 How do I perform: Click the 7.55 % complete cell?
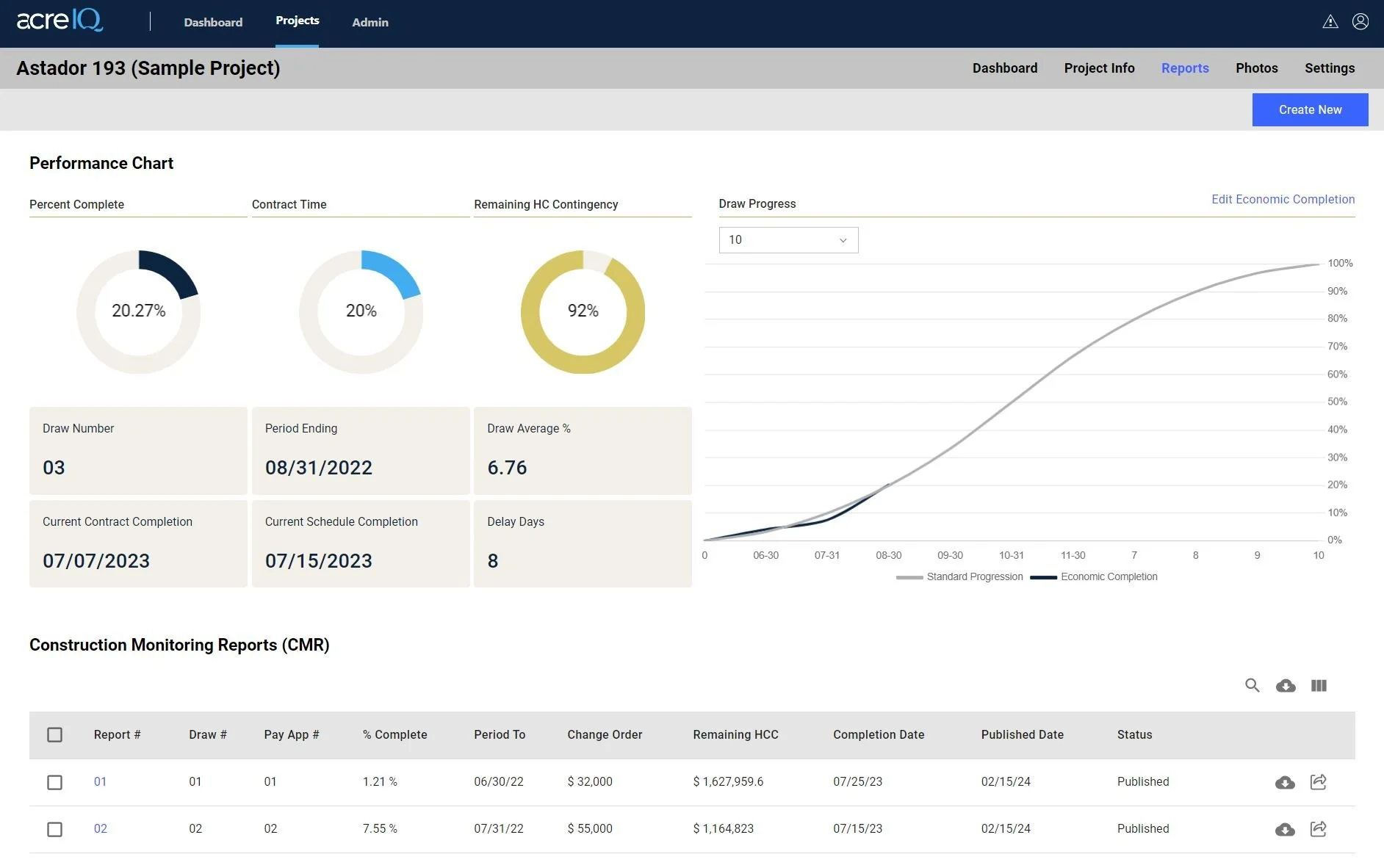380,829
